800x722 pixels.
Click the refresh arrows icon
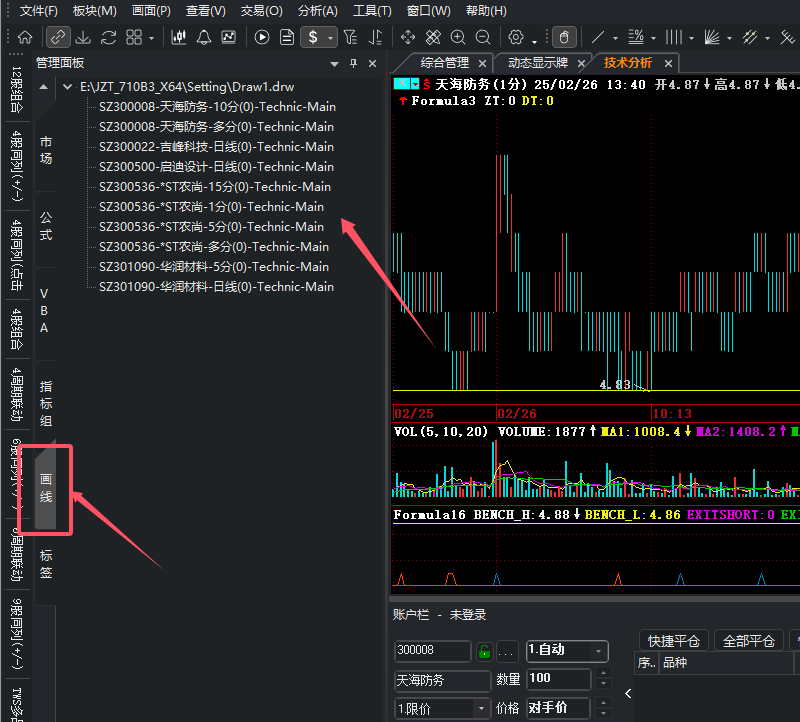pyautogui.click(x=108, y=37)
